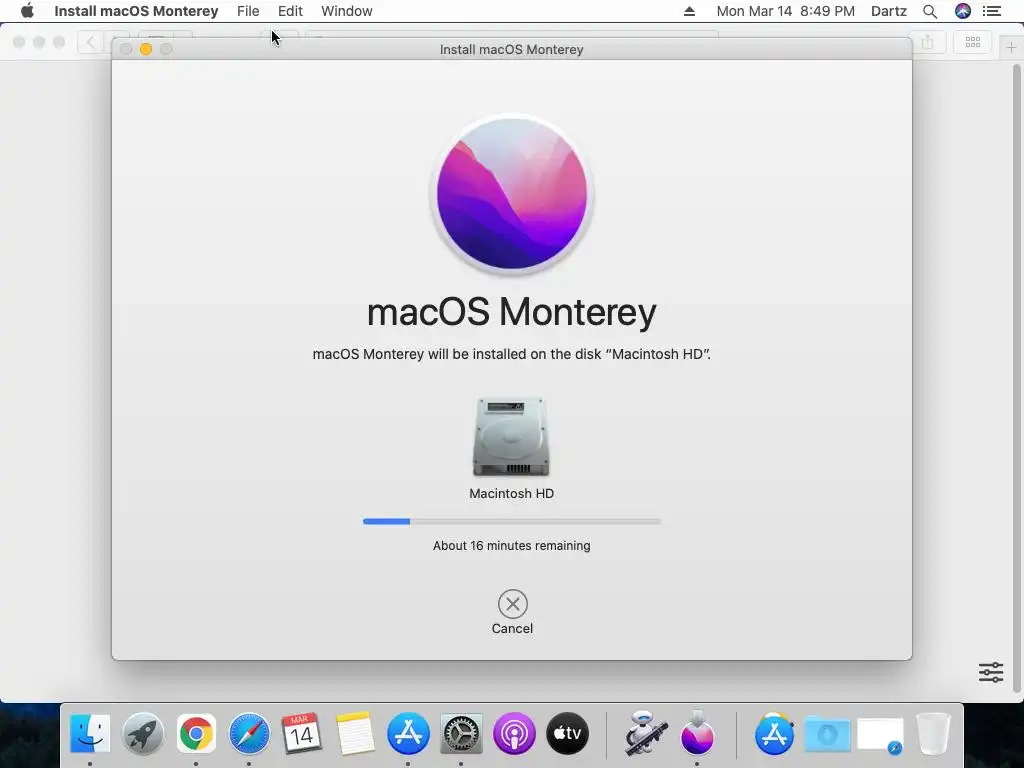Screen dimensions: 1024x768
Task: Open the App Store in Dock
Action: [408, 733]
